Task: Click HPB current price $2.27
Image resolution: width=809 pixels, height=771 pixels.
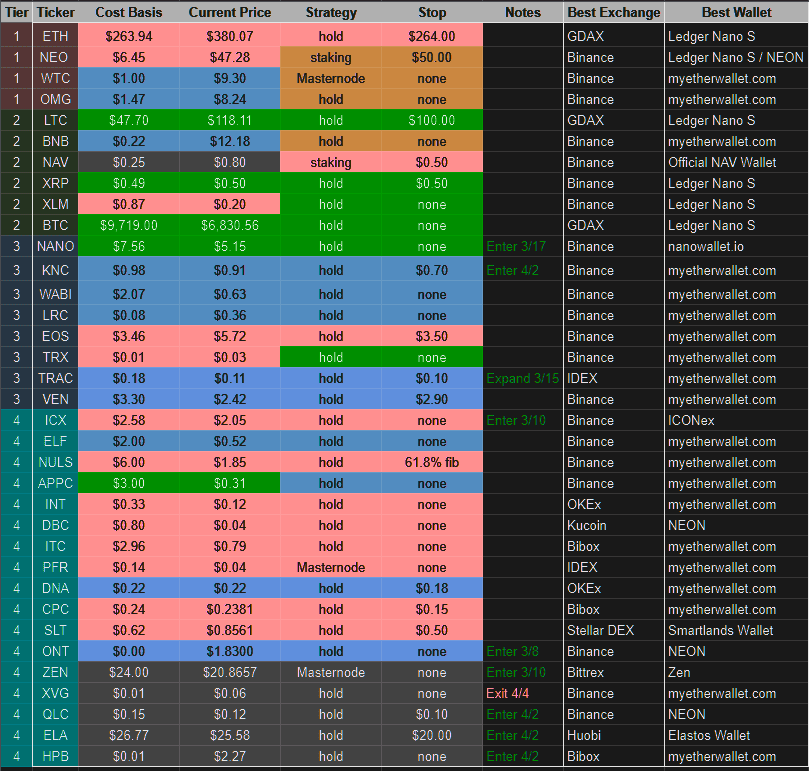Action: (x=230, y=757)
